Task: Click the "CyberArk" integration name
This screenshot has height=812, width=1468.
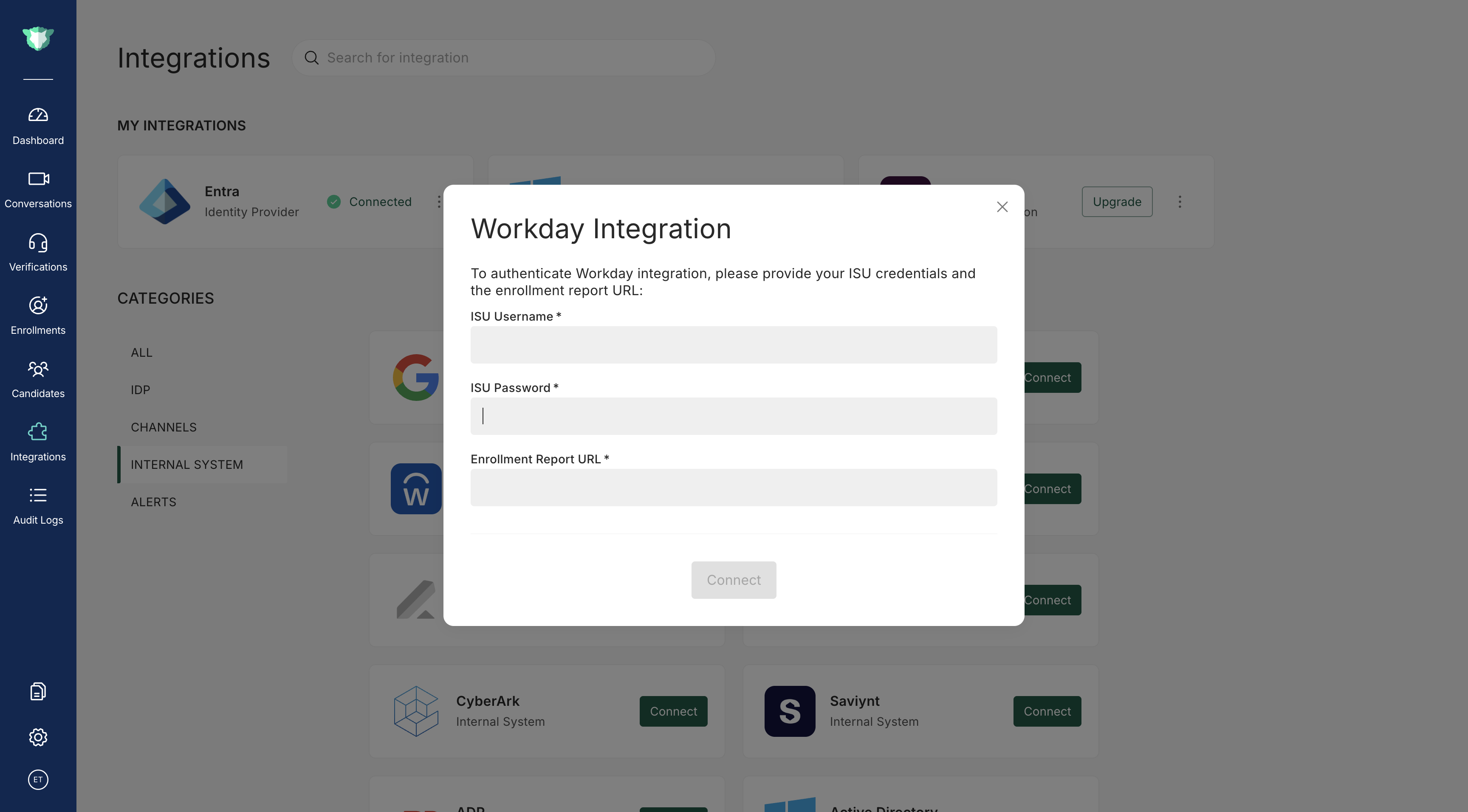Action: (488, 701)
